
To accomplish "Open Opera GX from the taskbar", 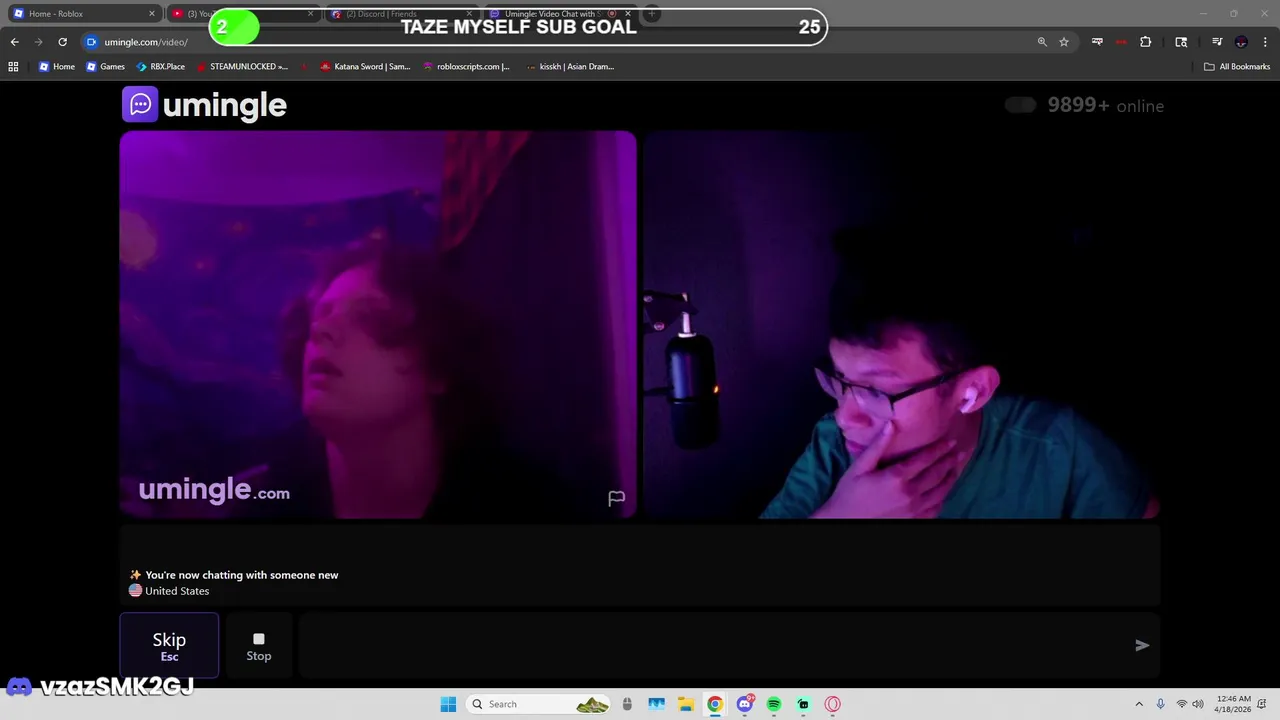I will (x=832, y=704).
